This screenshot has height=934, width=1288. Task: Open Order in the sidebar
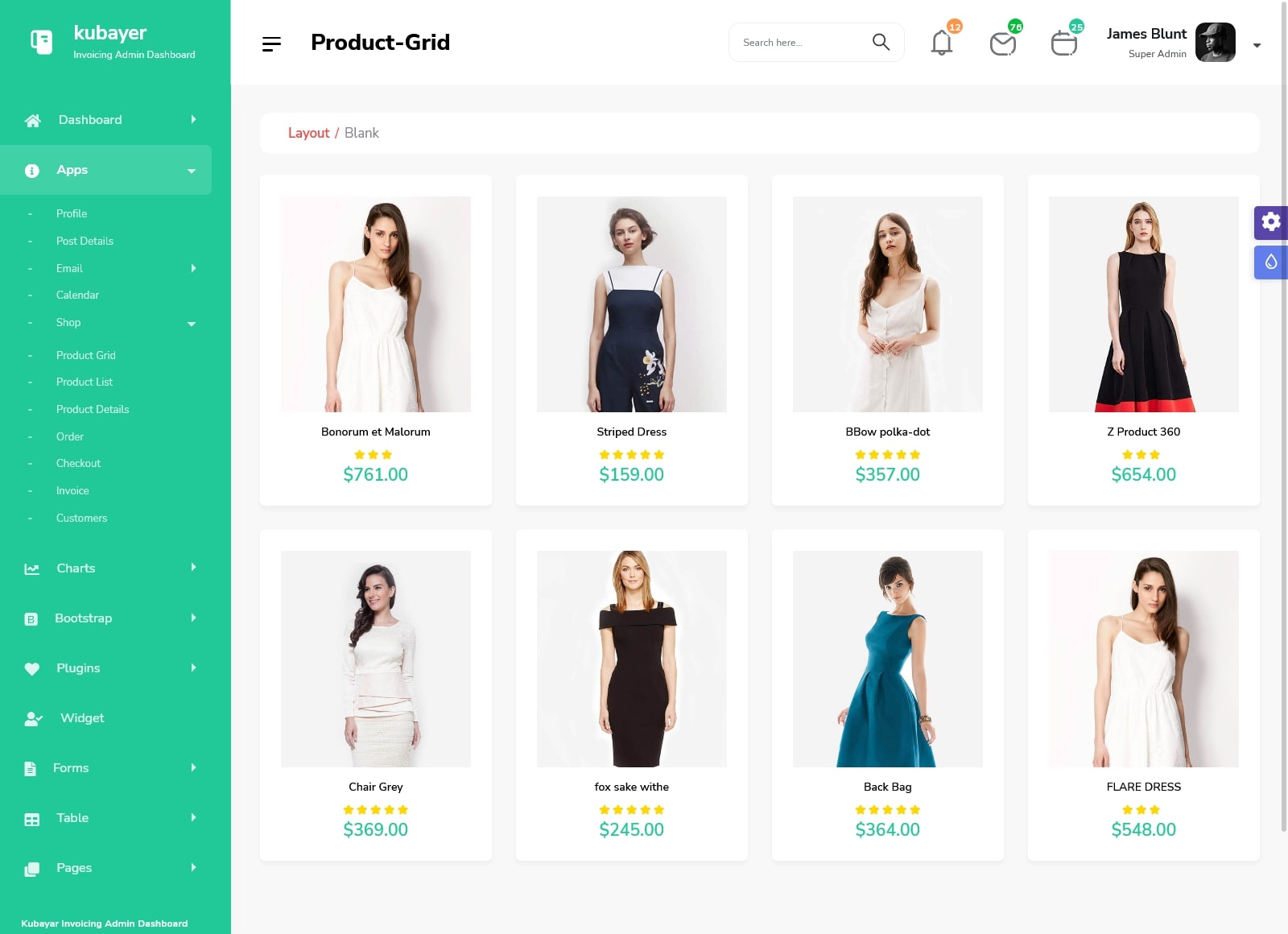tap(70, 436)
